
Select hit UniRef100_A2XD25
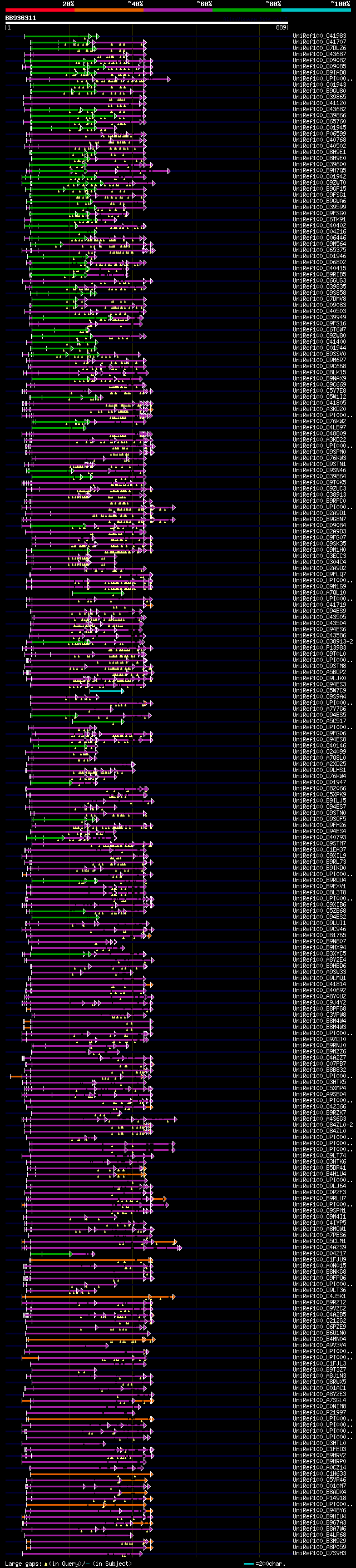click(319, 764)
